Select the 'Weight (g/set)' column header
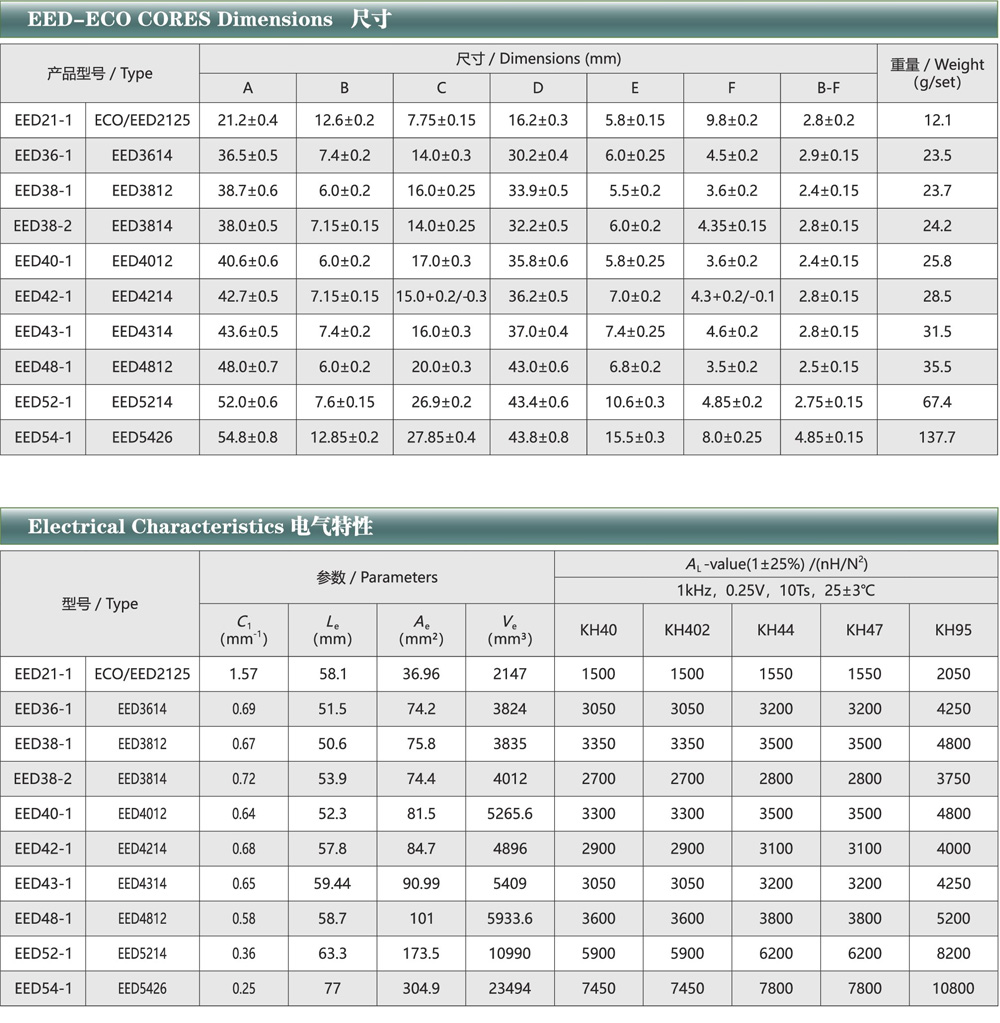Image resolution: width=1000 pixels, height=1023 pixels. pos(937,73)
